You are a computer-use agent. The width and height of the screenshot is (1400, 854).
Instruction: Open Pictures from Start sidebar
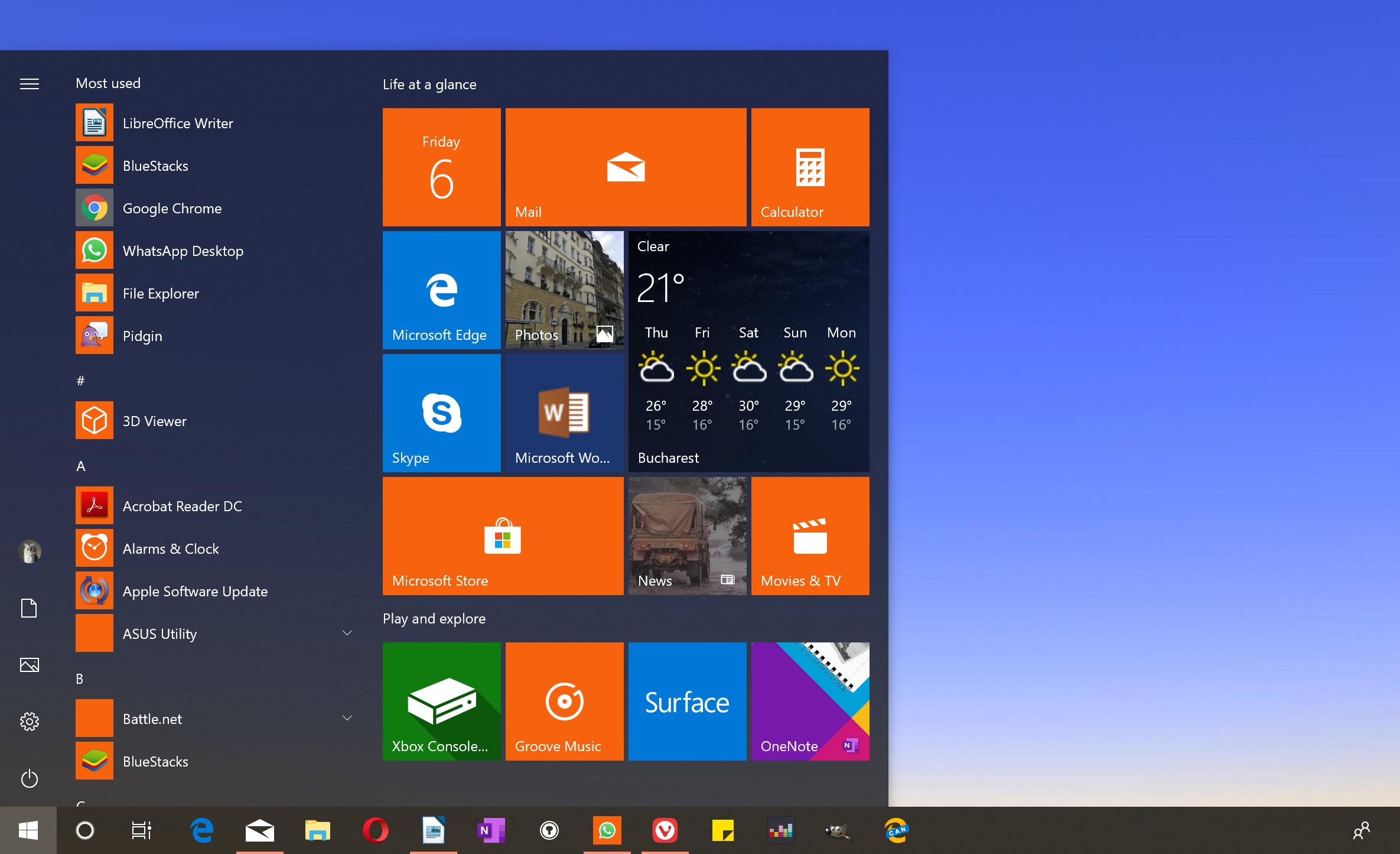(30, 665)
